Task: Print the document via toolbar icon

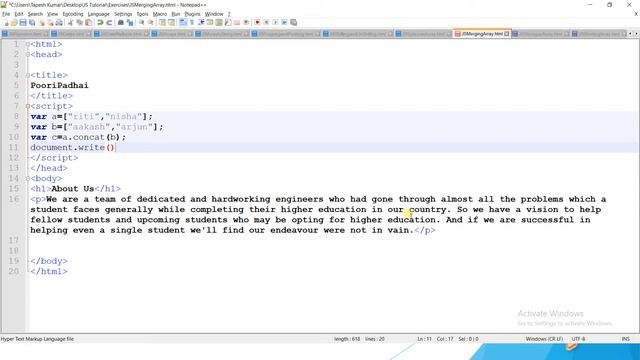Action: click(x=59, y=22)
